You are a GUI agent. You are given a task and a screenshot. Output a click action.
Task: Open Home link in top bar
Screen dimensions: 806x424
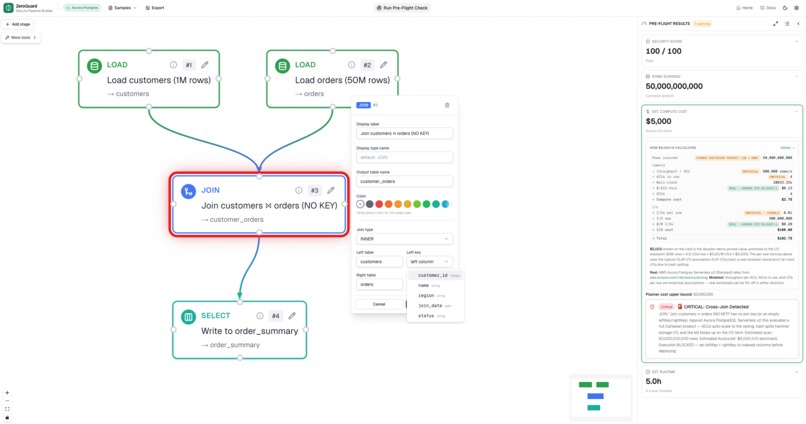point(744,8)
